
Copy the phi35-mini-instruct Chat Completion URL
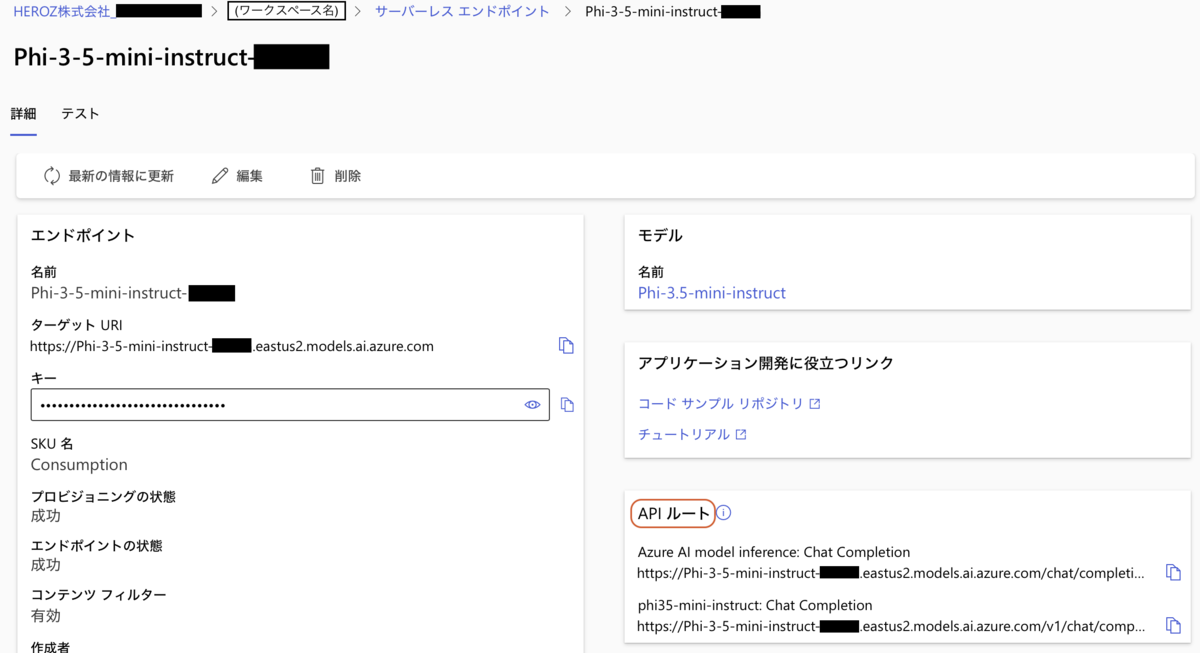pos(1173,626)
